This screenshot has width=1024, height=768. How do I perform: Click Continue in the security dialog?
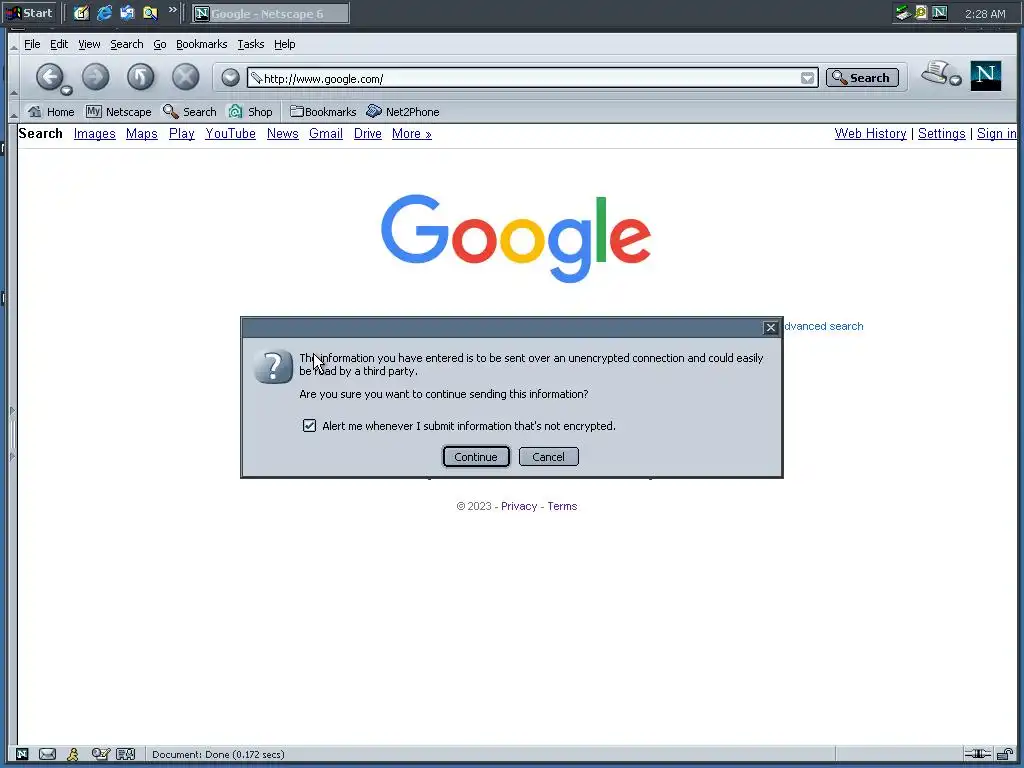(476, 456)
